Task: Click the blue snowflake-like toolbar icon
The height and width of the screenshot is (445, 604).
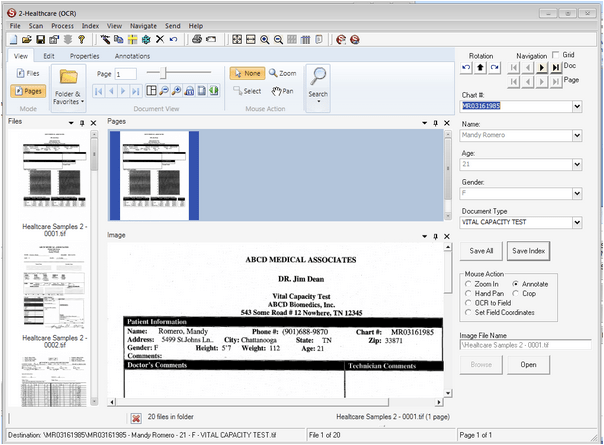Action: pyautogui.click(x=146, y=39)
